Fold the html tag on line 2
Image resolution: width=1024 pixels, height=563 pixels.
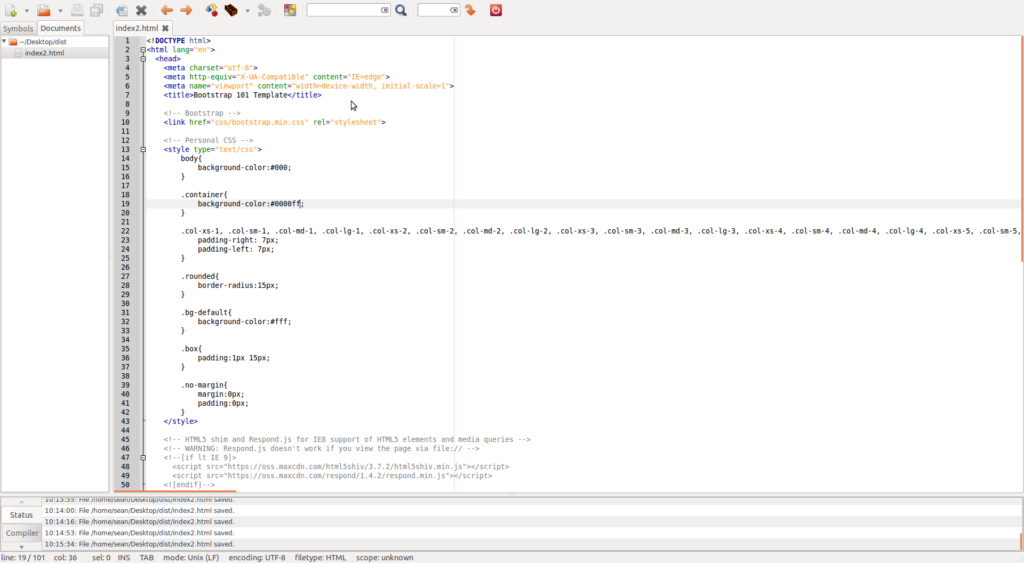coord(143,50)
